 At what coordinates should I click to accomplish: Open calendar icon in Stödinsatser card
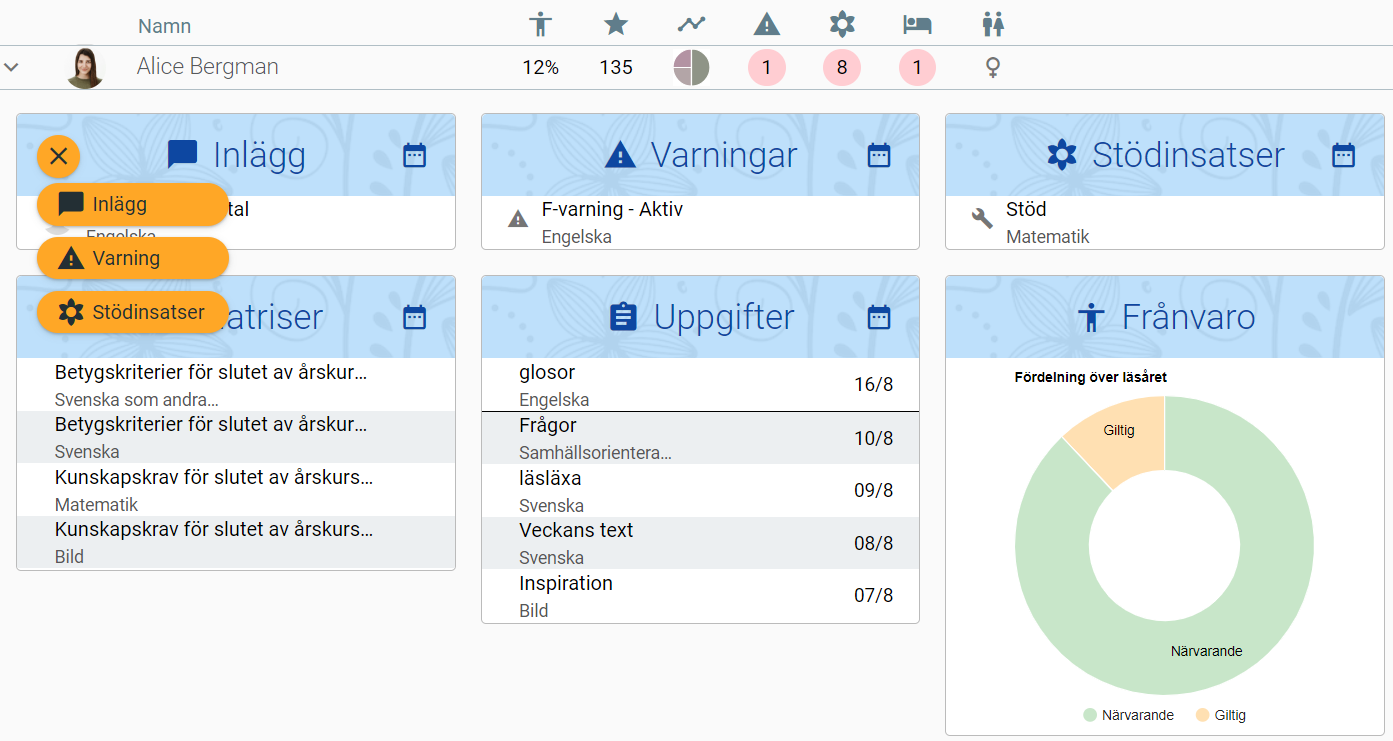[1343, 155]
